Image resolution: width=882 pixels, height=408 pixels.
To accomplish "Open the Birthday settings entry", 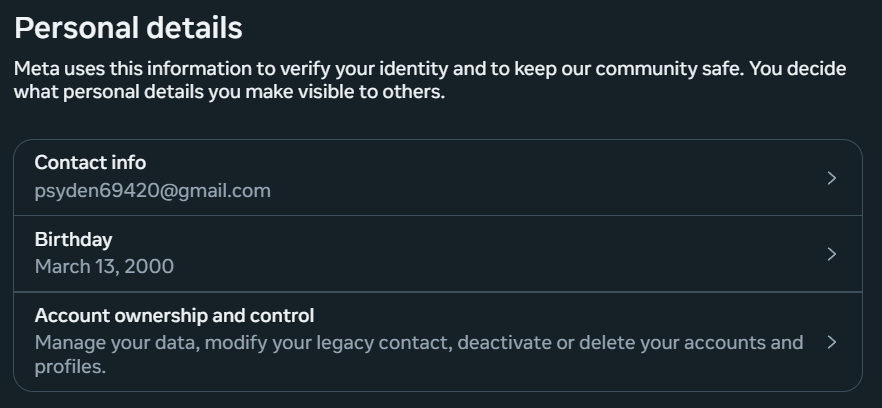I will [73, 240].
